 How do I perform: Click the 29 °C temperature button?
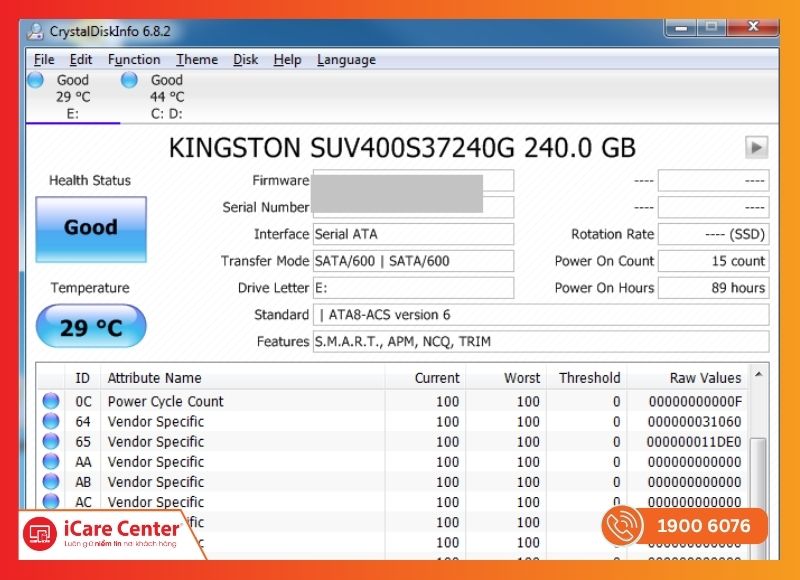pyautogui.click(x=91, y=327)
